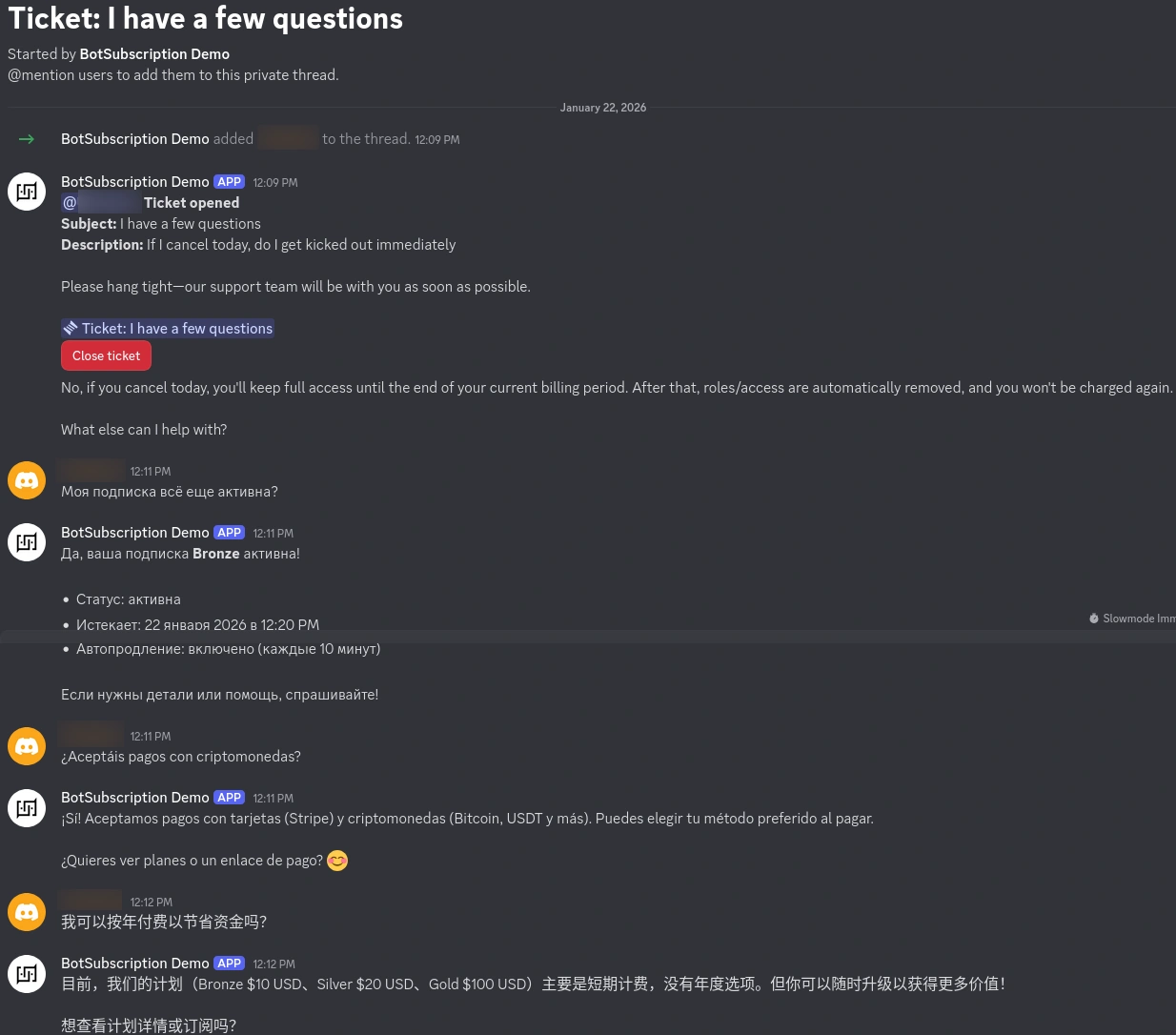Click the bot avatar beside the Bronze status message
Screen dimensions: 1176x1035
coord(27,541)
